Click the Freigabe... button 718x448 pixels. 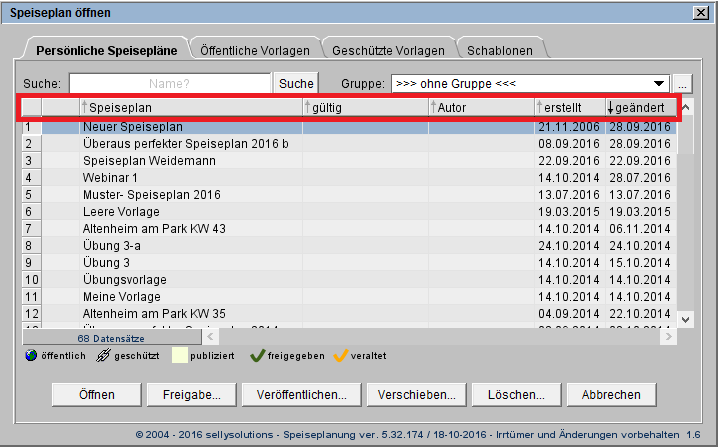click(192, 395)
